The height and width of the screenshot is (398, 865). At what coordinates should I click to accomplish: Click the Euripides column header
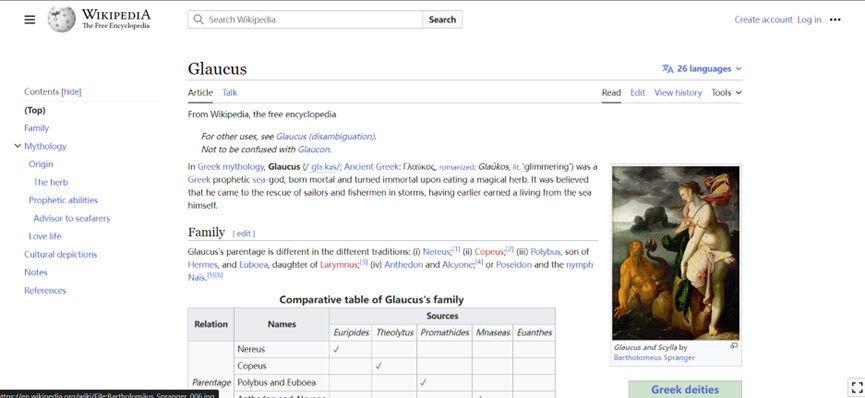pos(351,333)
